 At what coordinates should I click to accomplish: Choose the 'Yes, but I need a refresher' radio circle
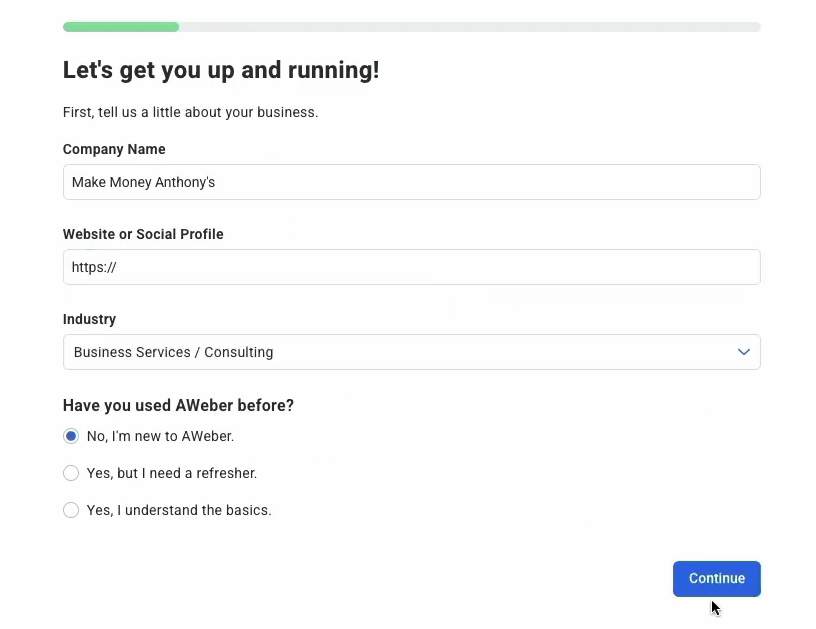tap(71, 473)
